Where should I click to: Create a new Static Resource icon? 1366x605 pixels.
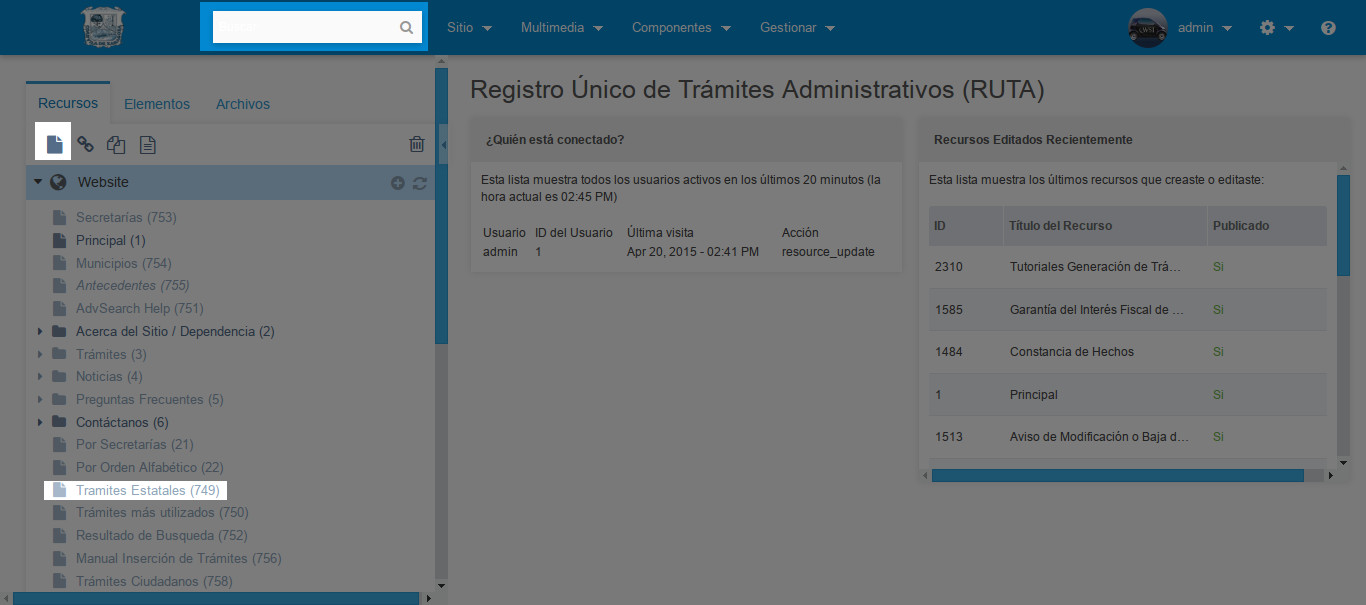[x=147, y=145]
